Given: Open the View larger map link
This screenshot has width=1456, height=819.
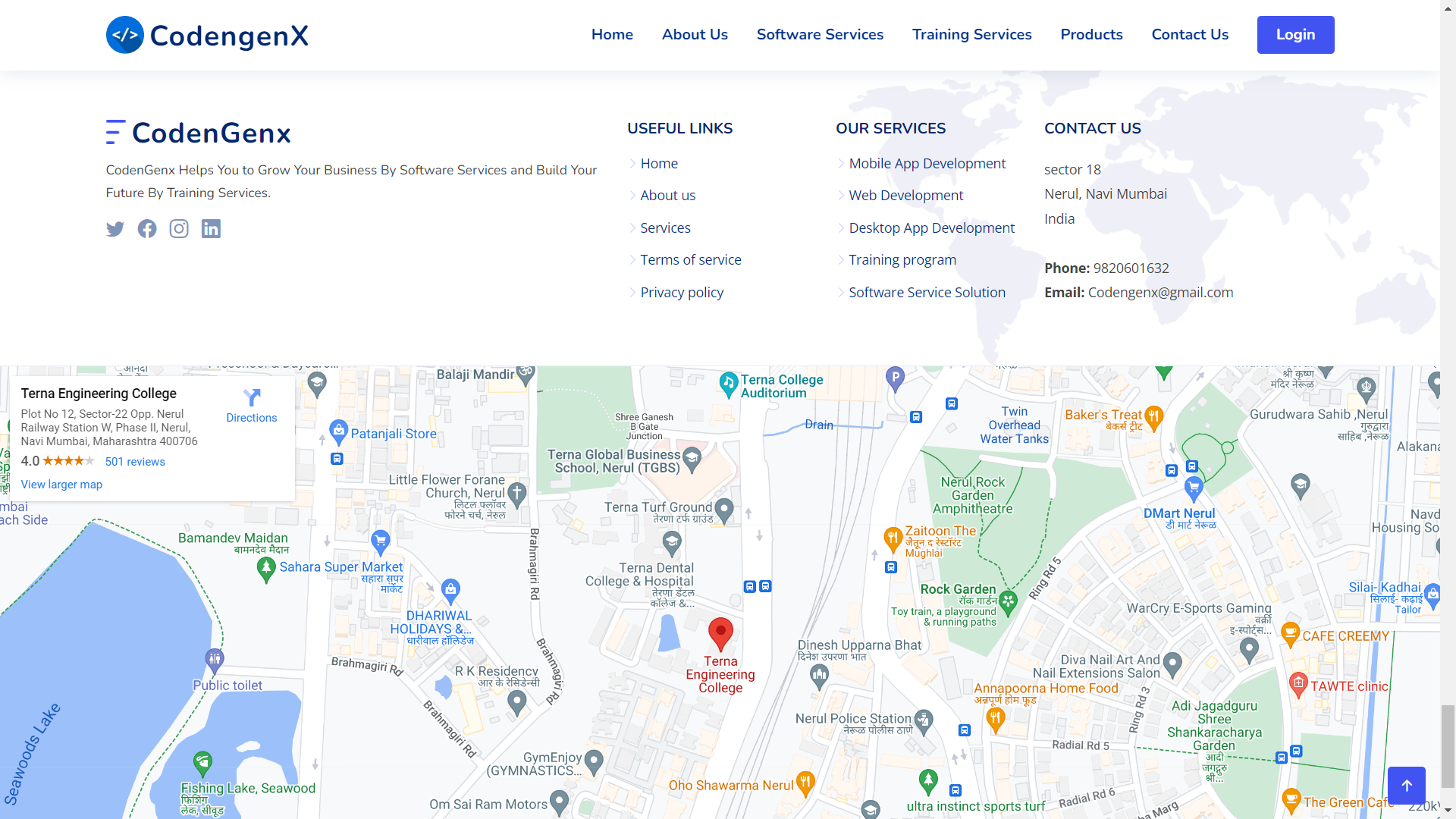Looking at the screenshot, I should (x=61, y=485).
